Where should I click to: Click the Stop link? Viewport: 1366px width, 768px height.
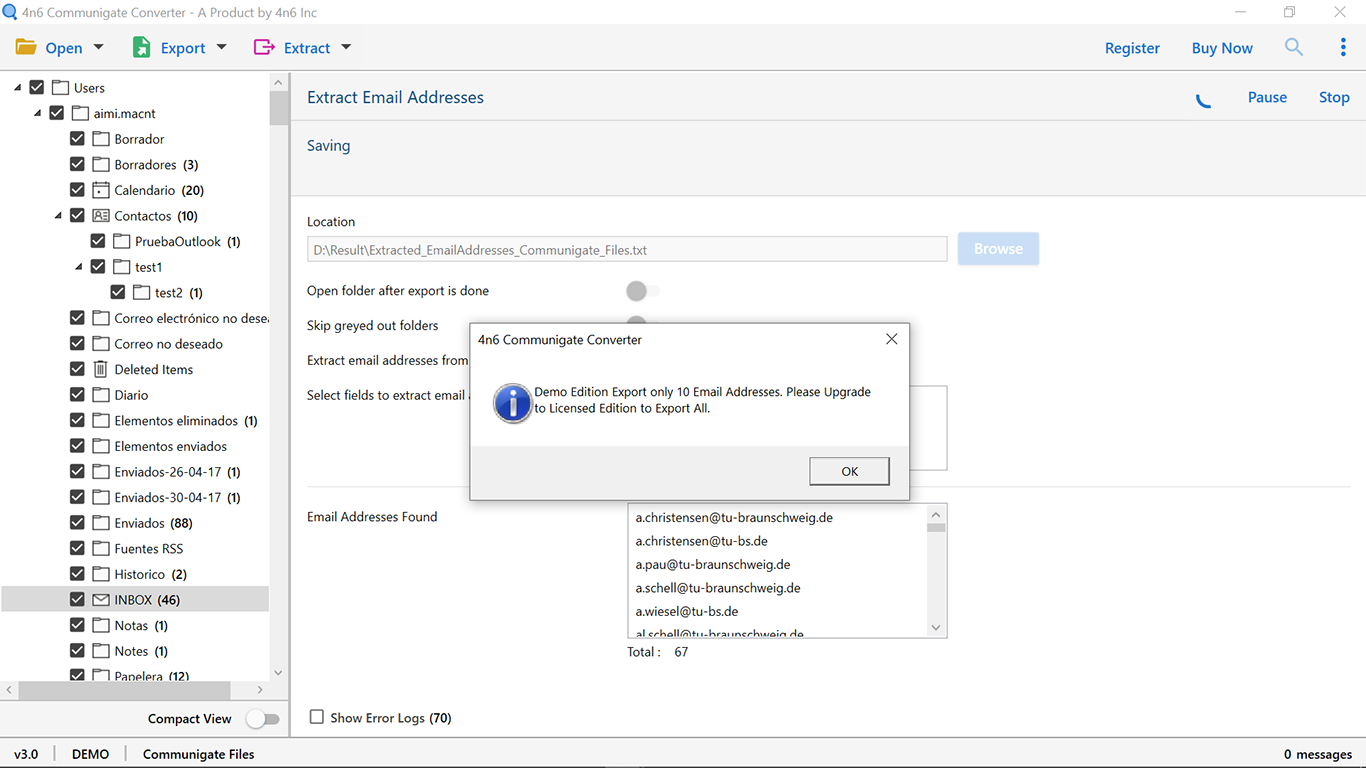tap(1334, 97)
